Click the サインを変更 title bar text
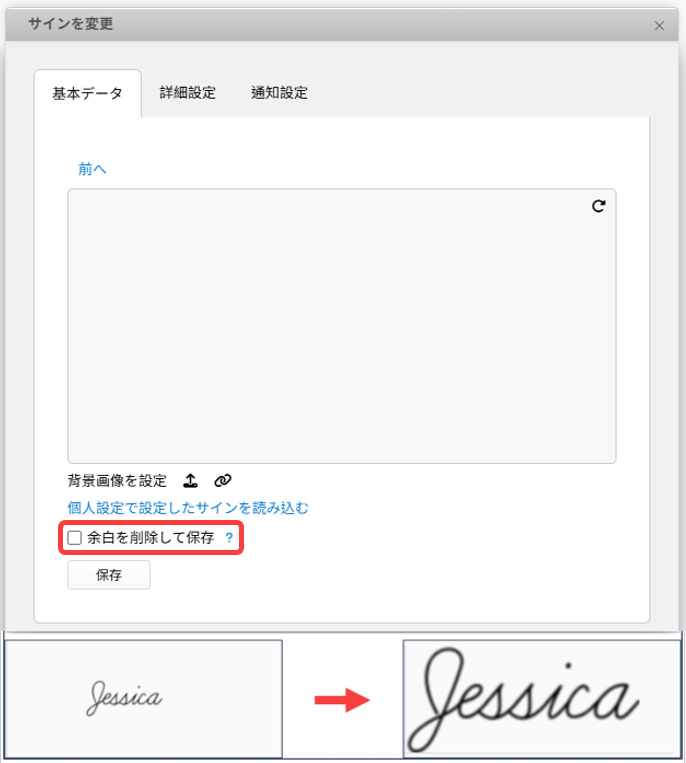686x763 pixels. (71, 23)
